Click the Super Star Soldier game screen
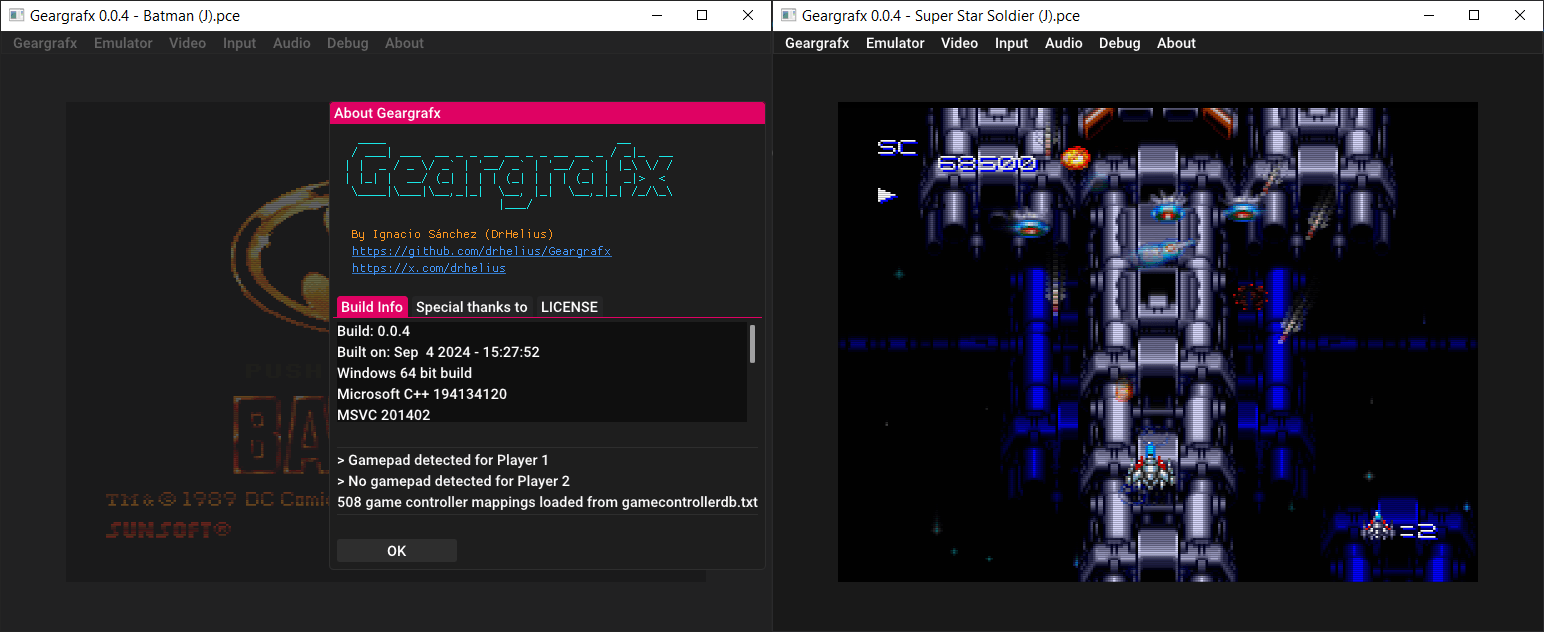This screenshot has width=1544, height=632. [x=1158, y=342]
